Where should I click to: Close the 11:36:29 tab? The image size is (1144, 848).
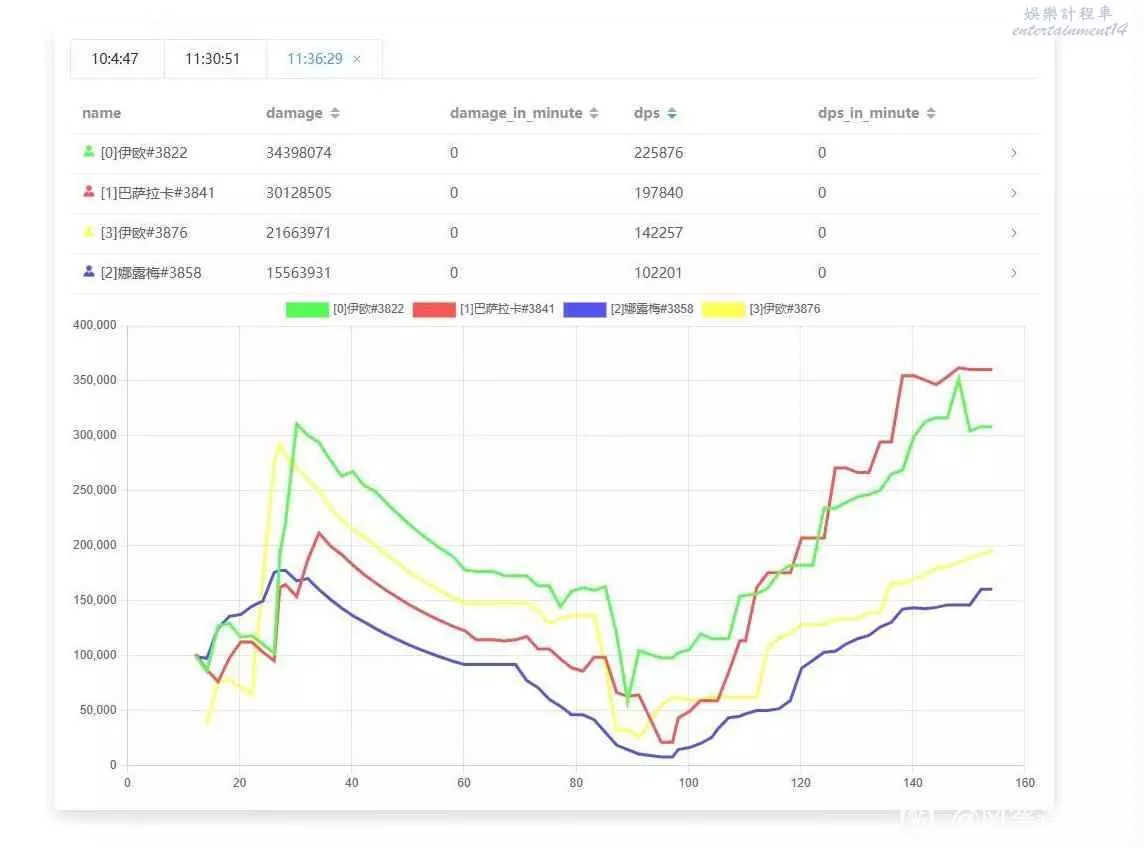point(357,59)
